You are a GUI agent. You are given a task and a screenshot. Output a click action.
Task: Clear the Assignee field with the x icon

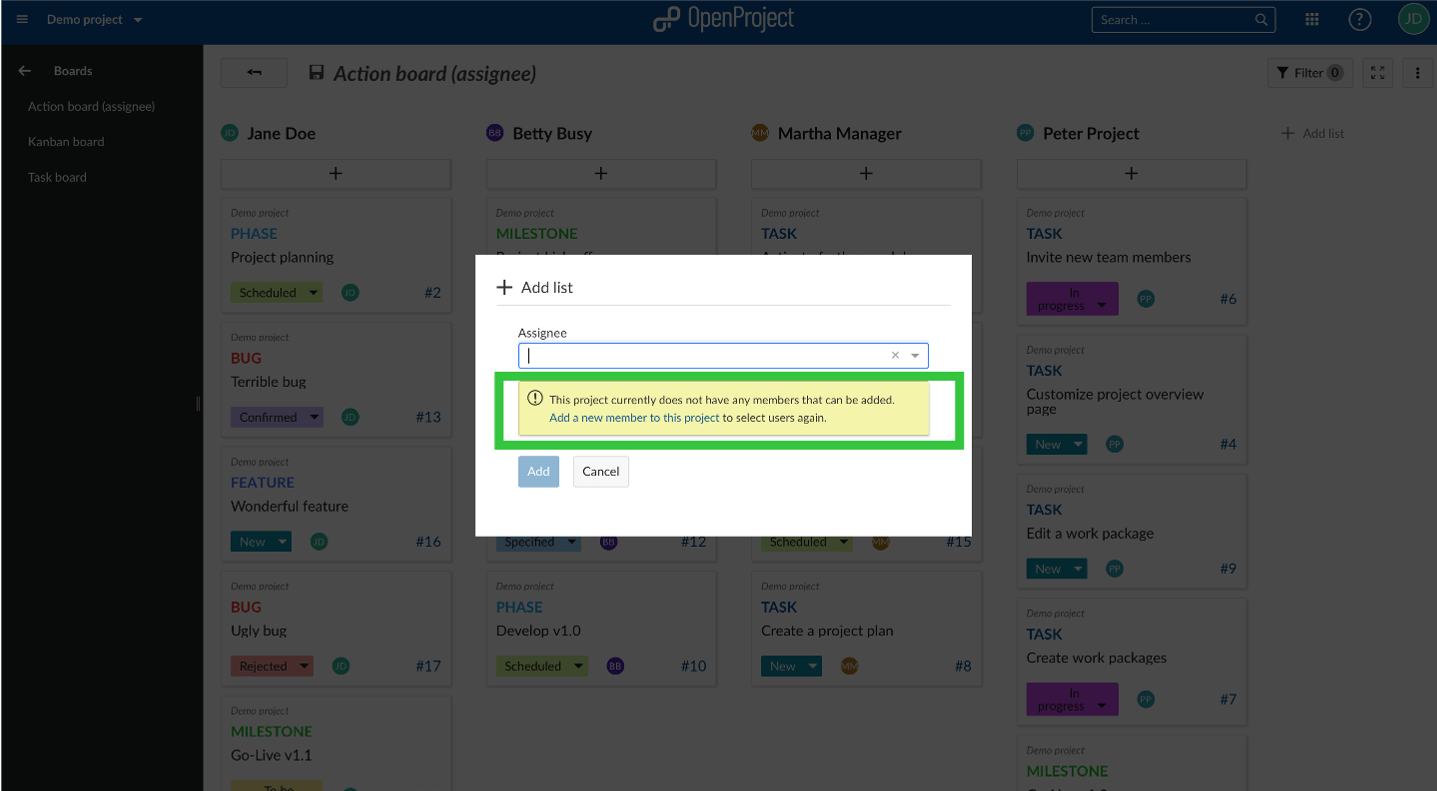[x=894, y=355]
